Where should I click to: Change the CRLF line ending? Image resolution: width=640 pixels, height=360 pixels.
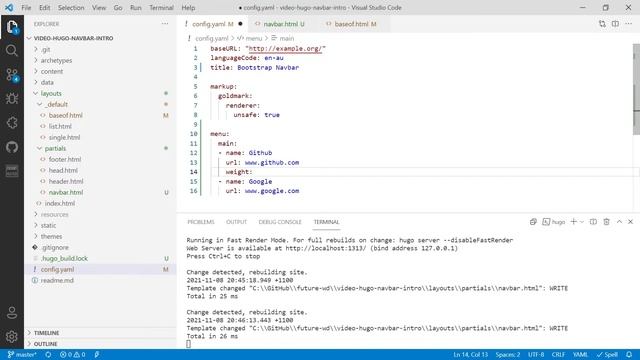point(558,355)
